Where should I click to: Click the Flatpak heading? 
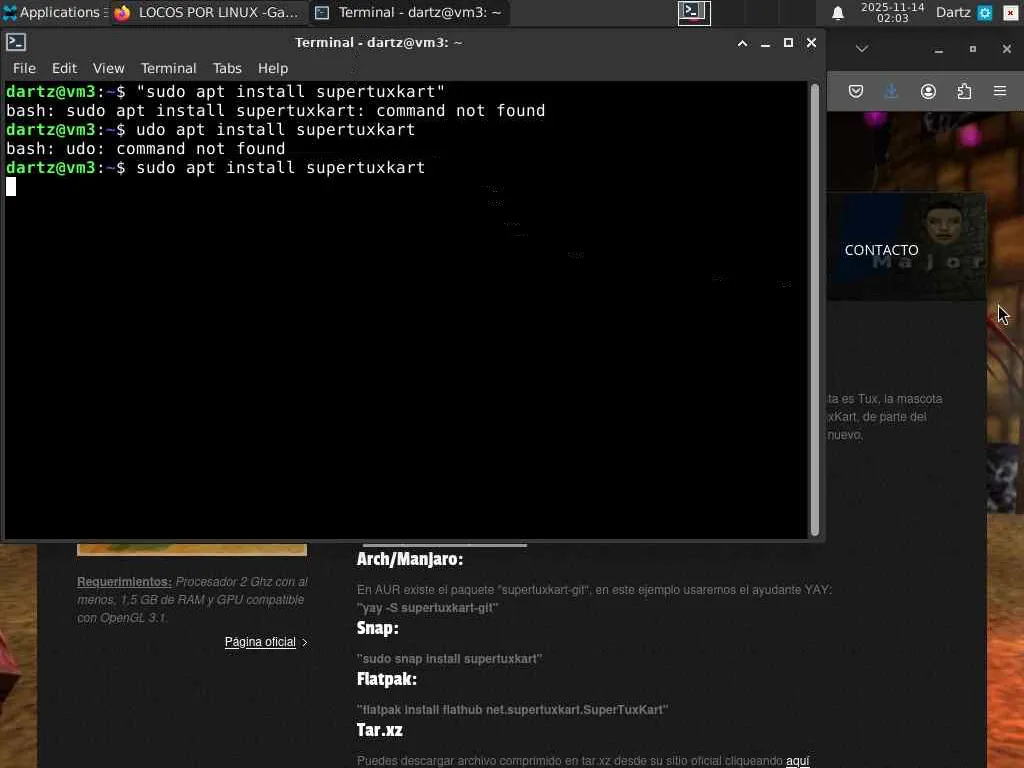387,679
